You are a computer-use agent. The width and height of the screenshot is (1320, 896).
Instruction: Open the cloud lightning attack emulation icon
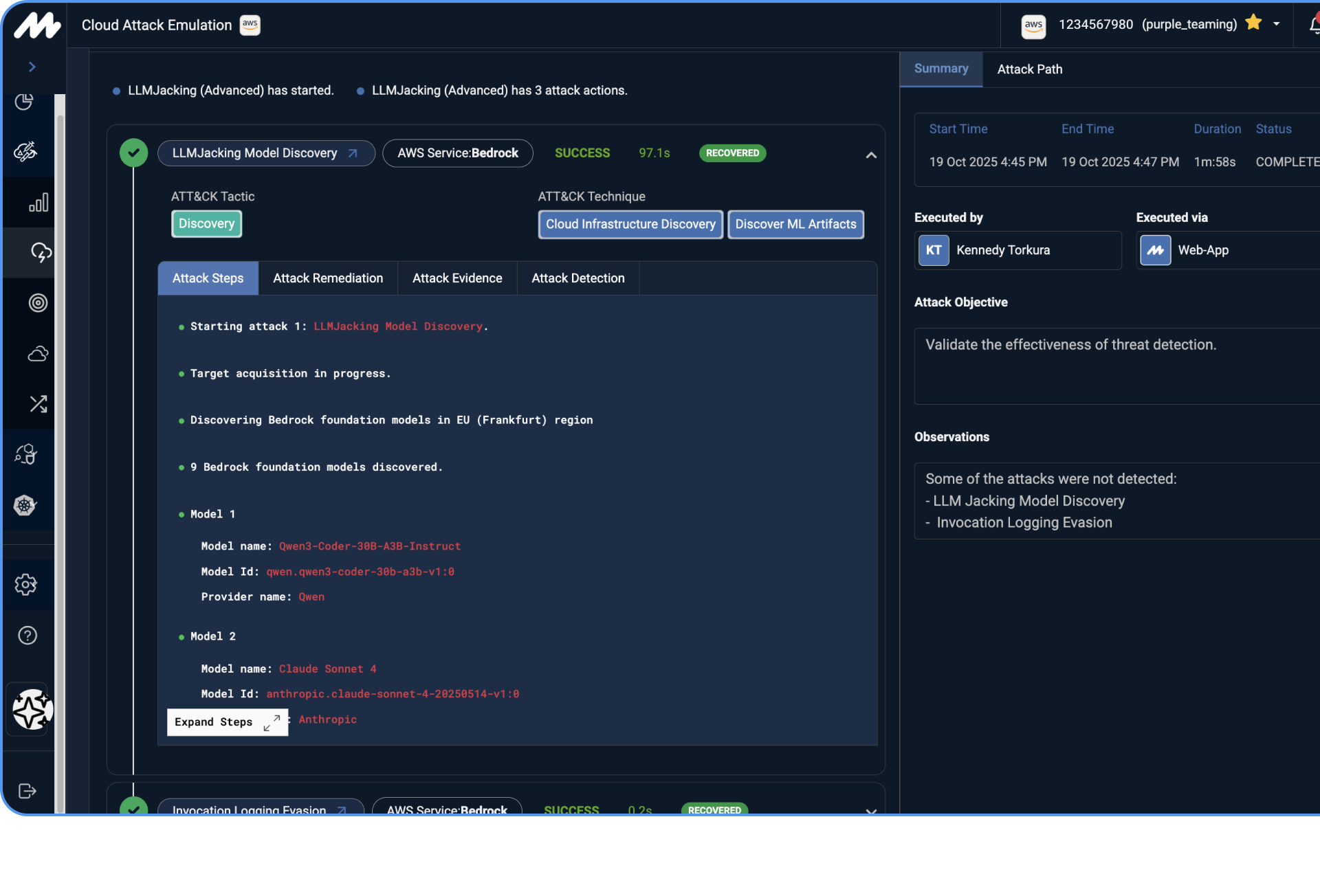click(40, 252)
